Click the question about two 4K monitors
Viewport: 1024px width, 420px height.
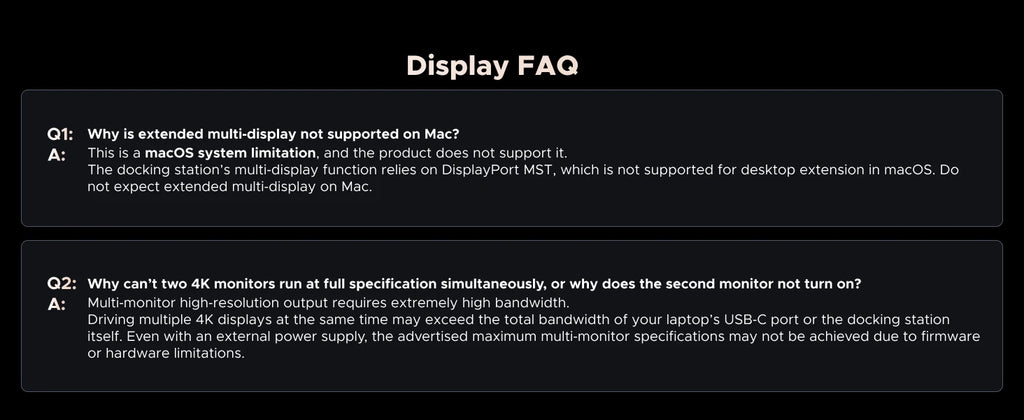474,284
